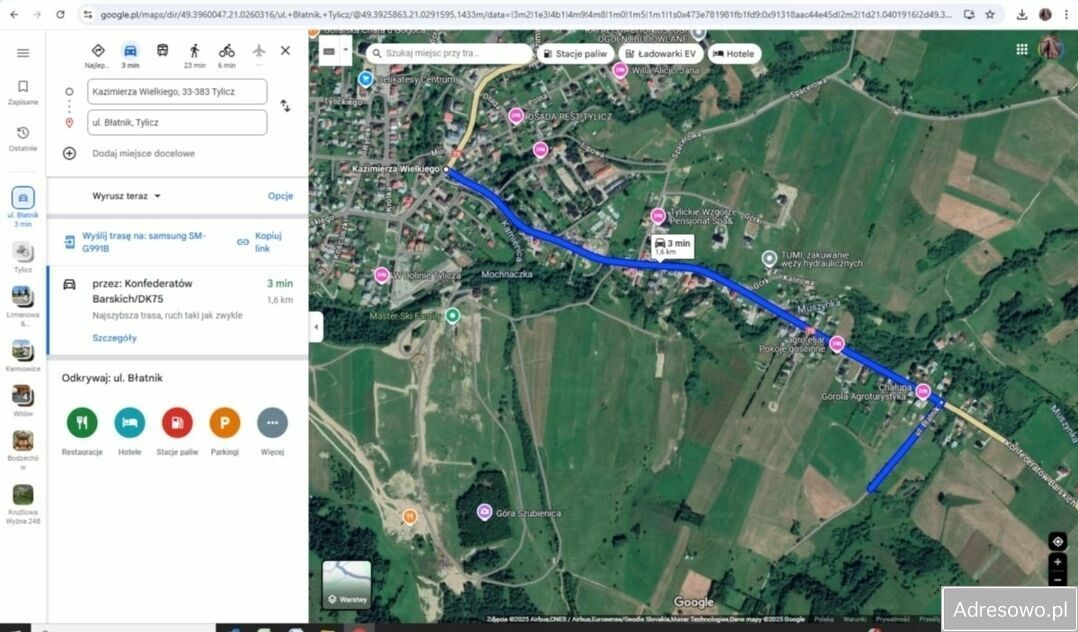Center map on my location
This screenshot has width=1078, height=632.
coord(1057,541)
